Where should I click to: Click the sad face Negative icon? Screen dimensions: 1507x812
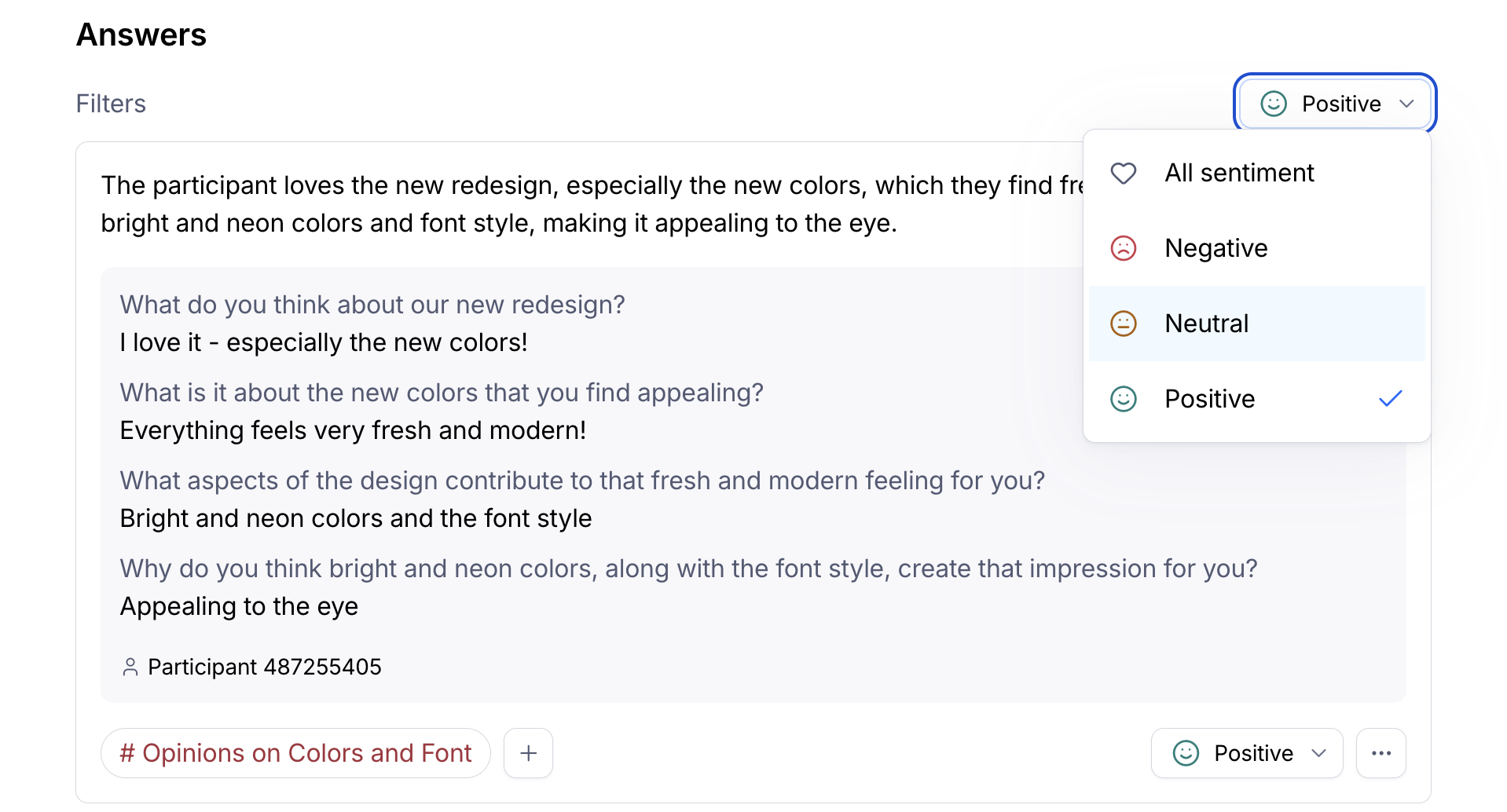click(1124, 248)
